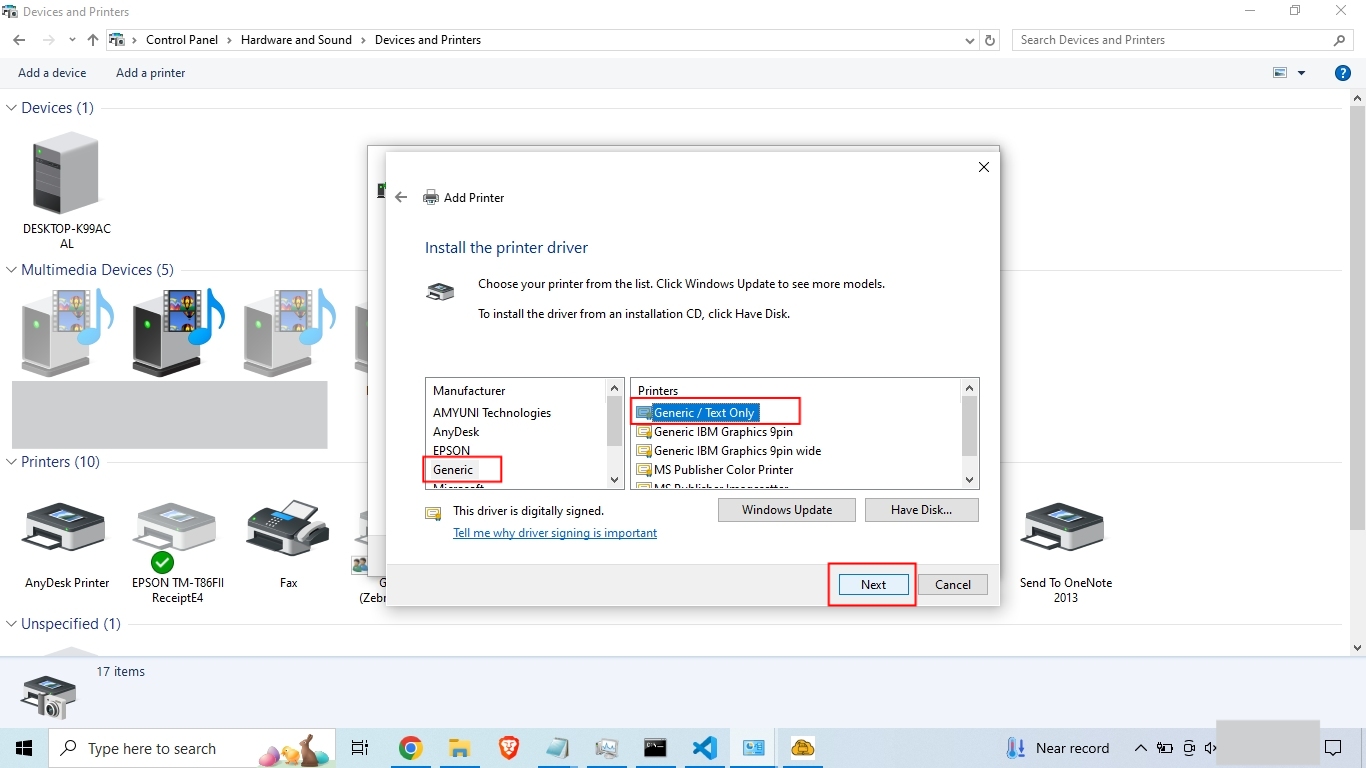Select the Send To OneNote 2013 printer
The width and height of the screenshot is (1366, 768).
(1065, 552)
